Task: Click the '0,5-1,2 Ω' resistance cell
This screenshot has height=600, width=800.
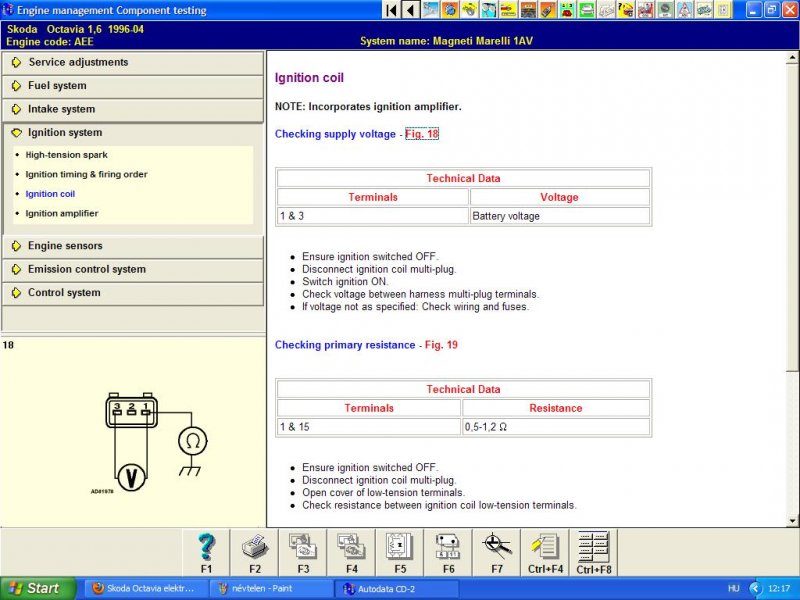Action: [556, 427]
